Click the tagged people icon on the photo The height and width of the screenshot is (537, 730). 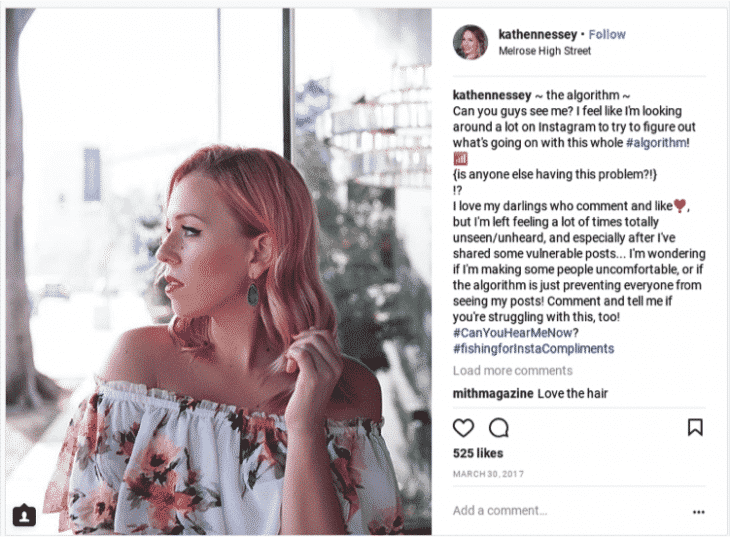(x=26, y=515)
